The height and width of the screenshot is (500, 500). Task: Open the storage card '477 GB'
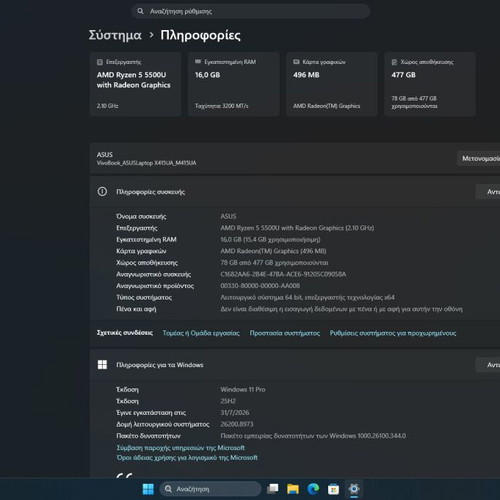pos(430,84)
